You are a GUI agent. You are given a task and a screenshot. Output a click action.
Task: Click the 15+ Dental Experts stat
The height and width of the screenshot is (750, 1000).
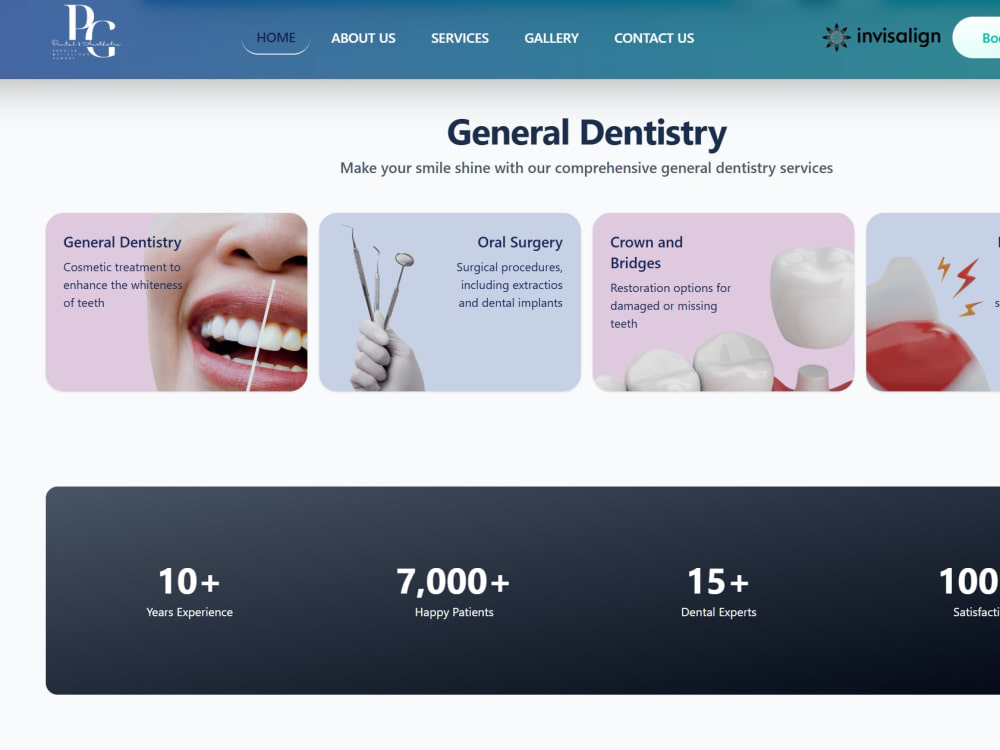click(x=718, y=591)
